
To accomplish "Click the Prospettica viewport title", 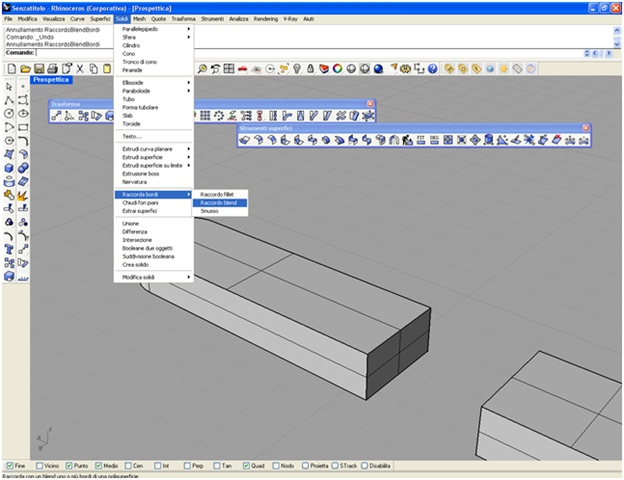I will coord(51,80).
